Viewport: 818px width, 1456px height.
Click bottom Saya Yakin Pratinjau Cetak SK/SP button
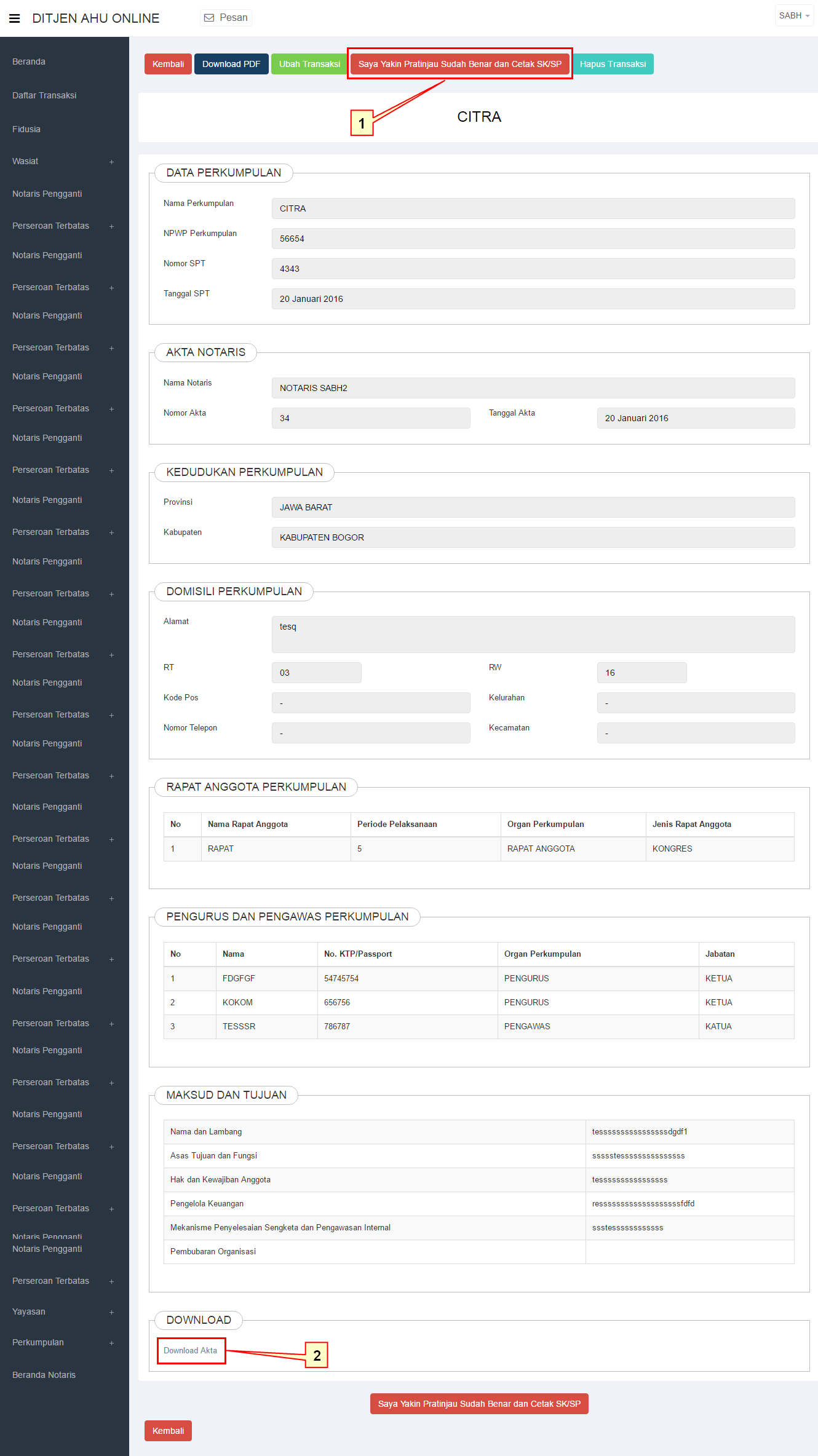coord(479,1404)
